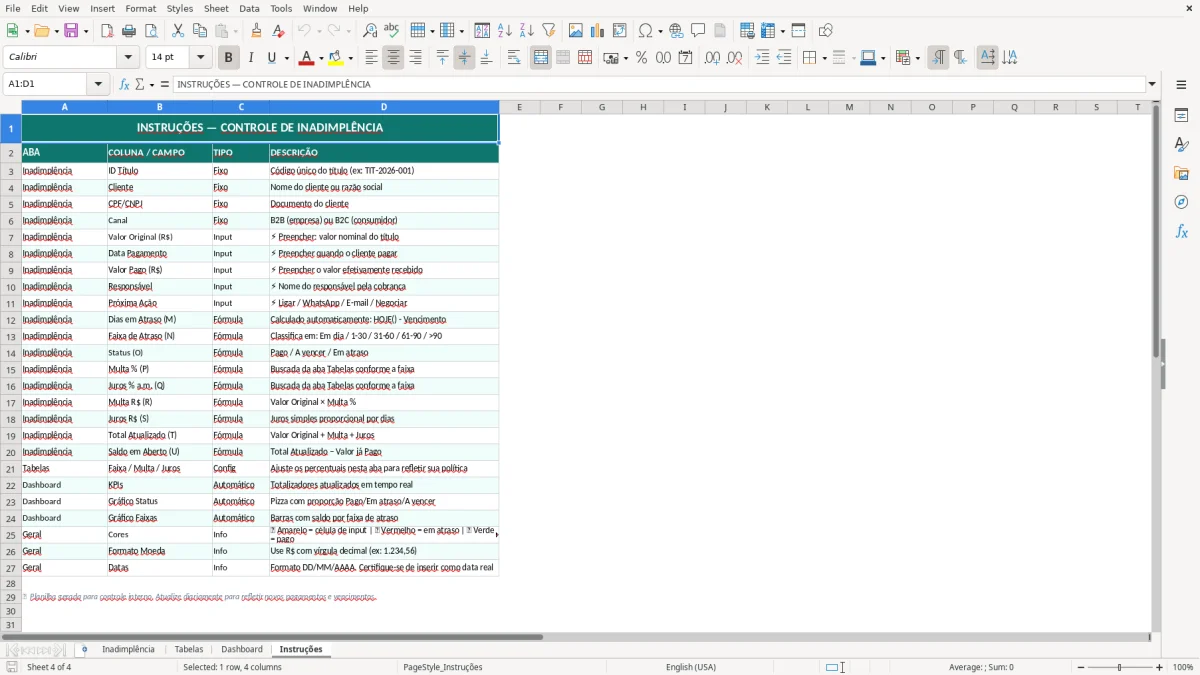Expand the Name Box dropdown
Screen dimensions: 1200x675
click(x=98, y=84)
